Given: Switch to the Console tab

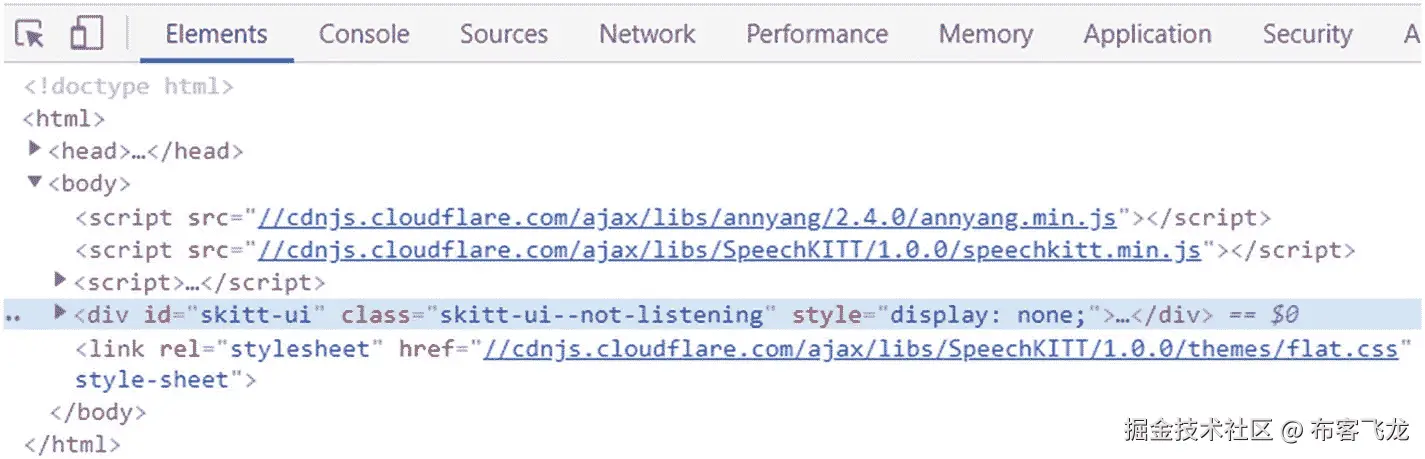Looking at the screenshot, I should (x=364, y=34).
